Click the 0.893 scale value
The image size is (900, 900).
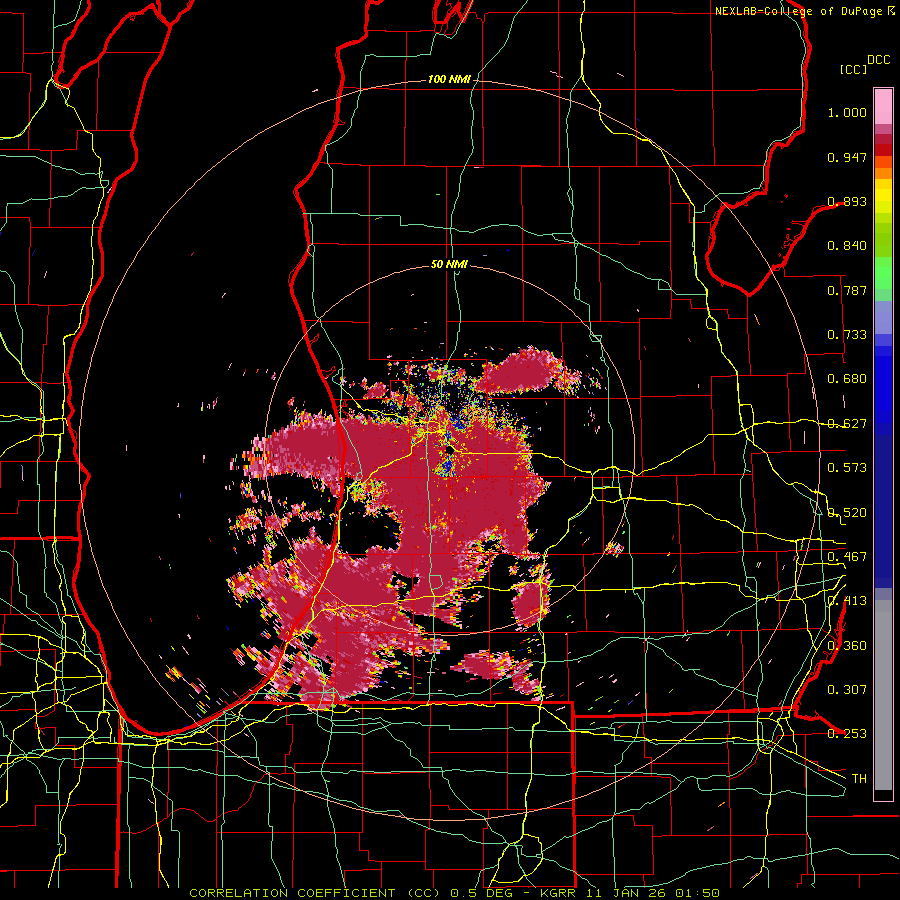coord(847,201)
